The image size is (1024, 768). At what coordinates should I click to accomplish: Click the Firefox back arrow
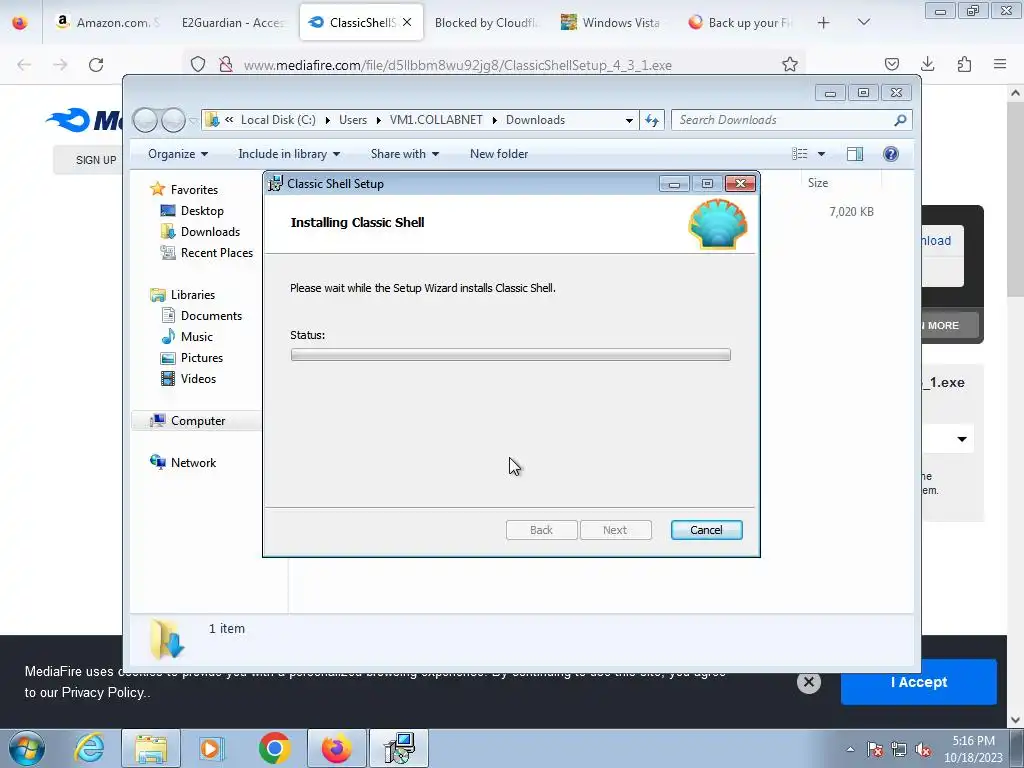tap(24, 65)
